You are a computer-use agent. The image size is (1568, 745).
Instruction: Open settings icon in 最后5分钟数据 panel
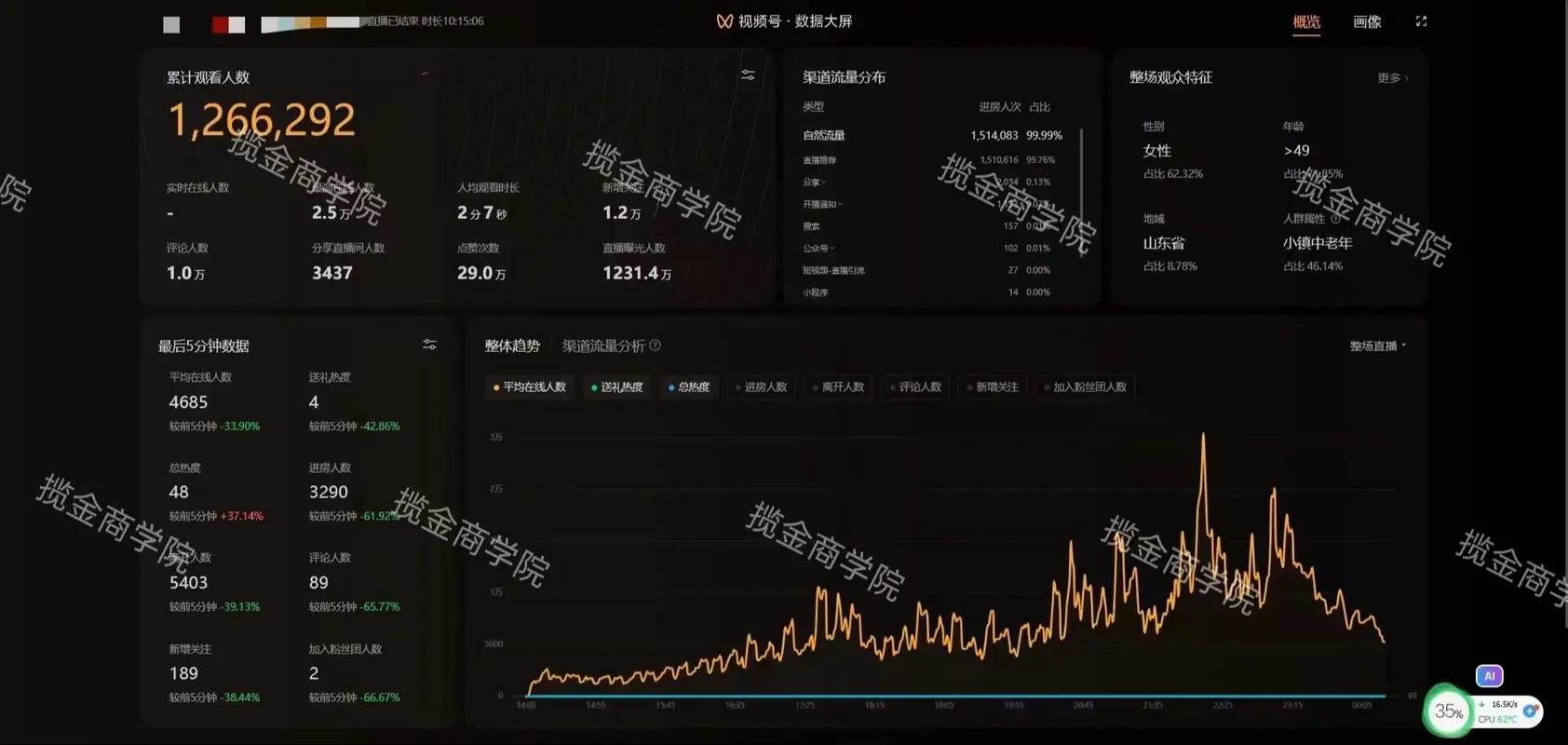pyautogui.click(x=429, y=345)
